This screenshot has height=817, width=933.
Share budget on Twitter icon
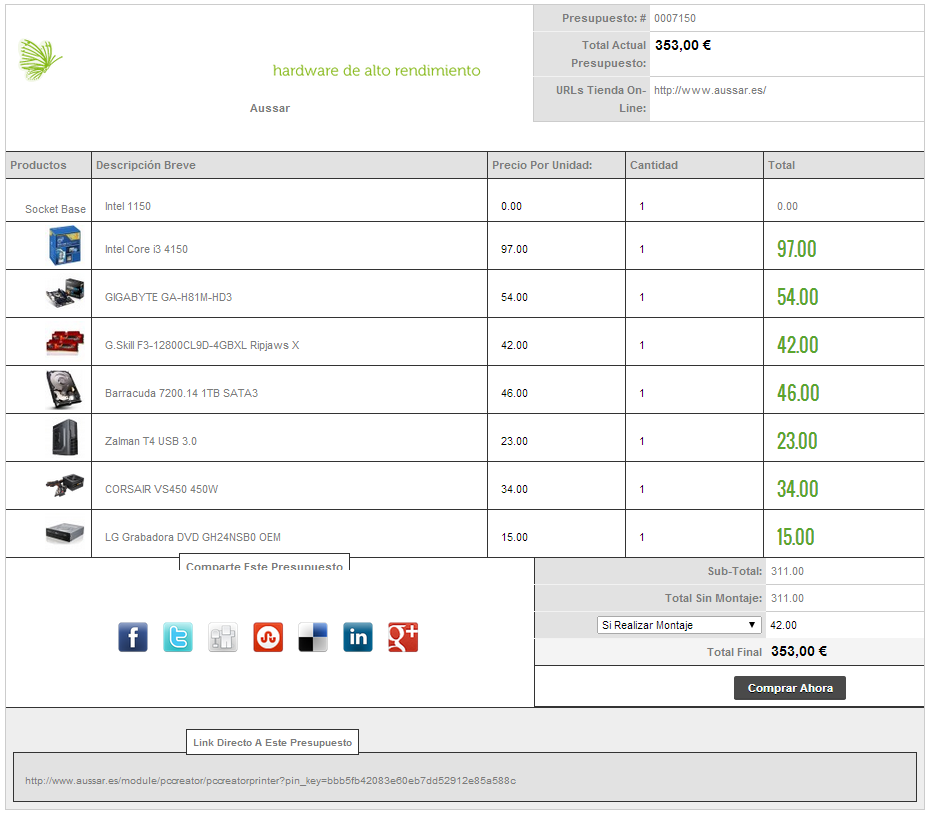178,637
